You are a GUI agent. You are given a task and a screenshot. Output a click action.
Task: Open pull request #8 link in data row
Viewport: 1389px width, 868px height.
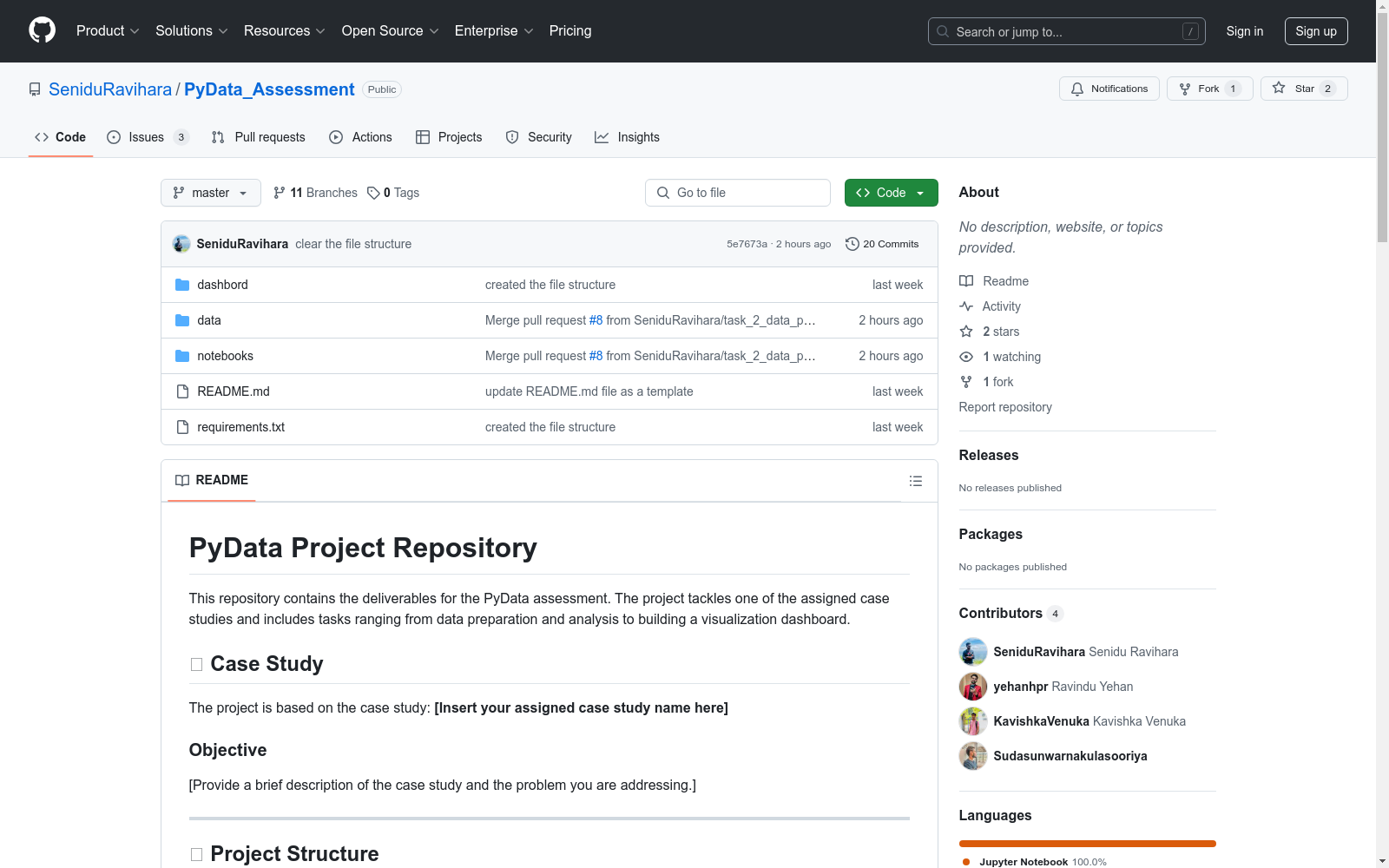click(x=596, y=320)
